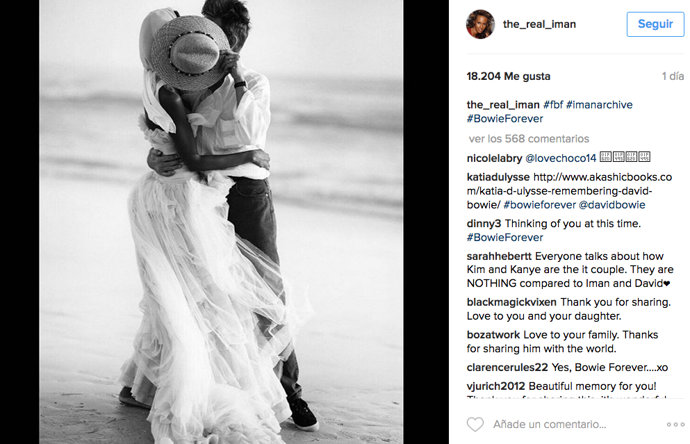
Task: Click the heart like icon
Action: [475, 424]
